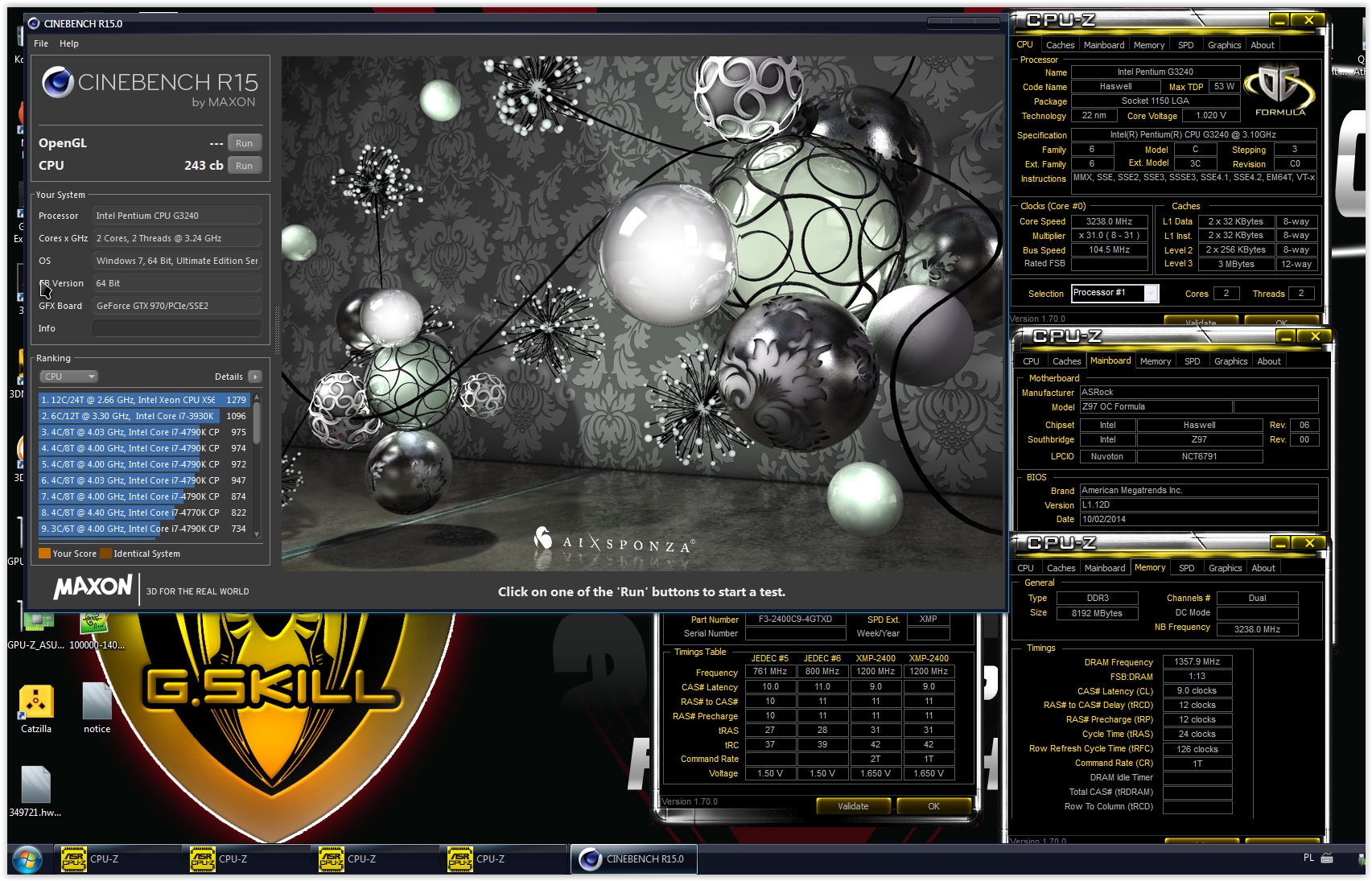Open Memory tab in Mainboard CPU-Z window

tap(1155, 361)
